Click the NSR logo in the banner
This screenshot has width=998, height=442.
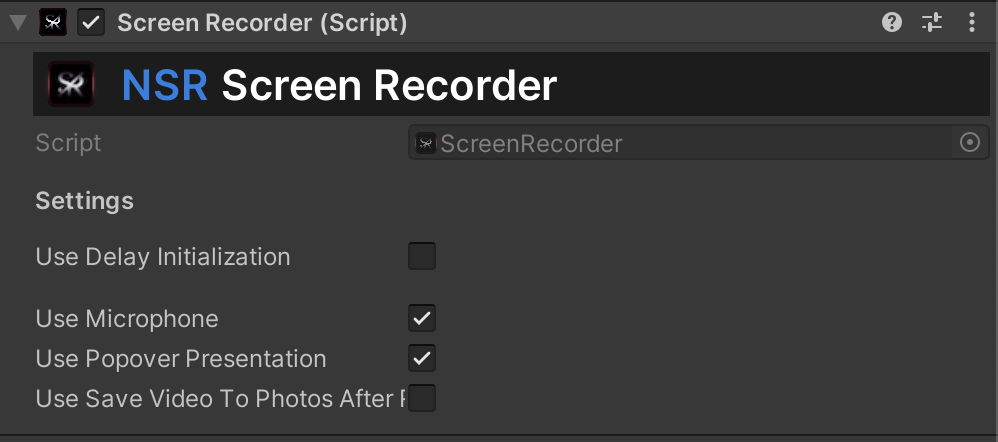[x=71, y=84]
